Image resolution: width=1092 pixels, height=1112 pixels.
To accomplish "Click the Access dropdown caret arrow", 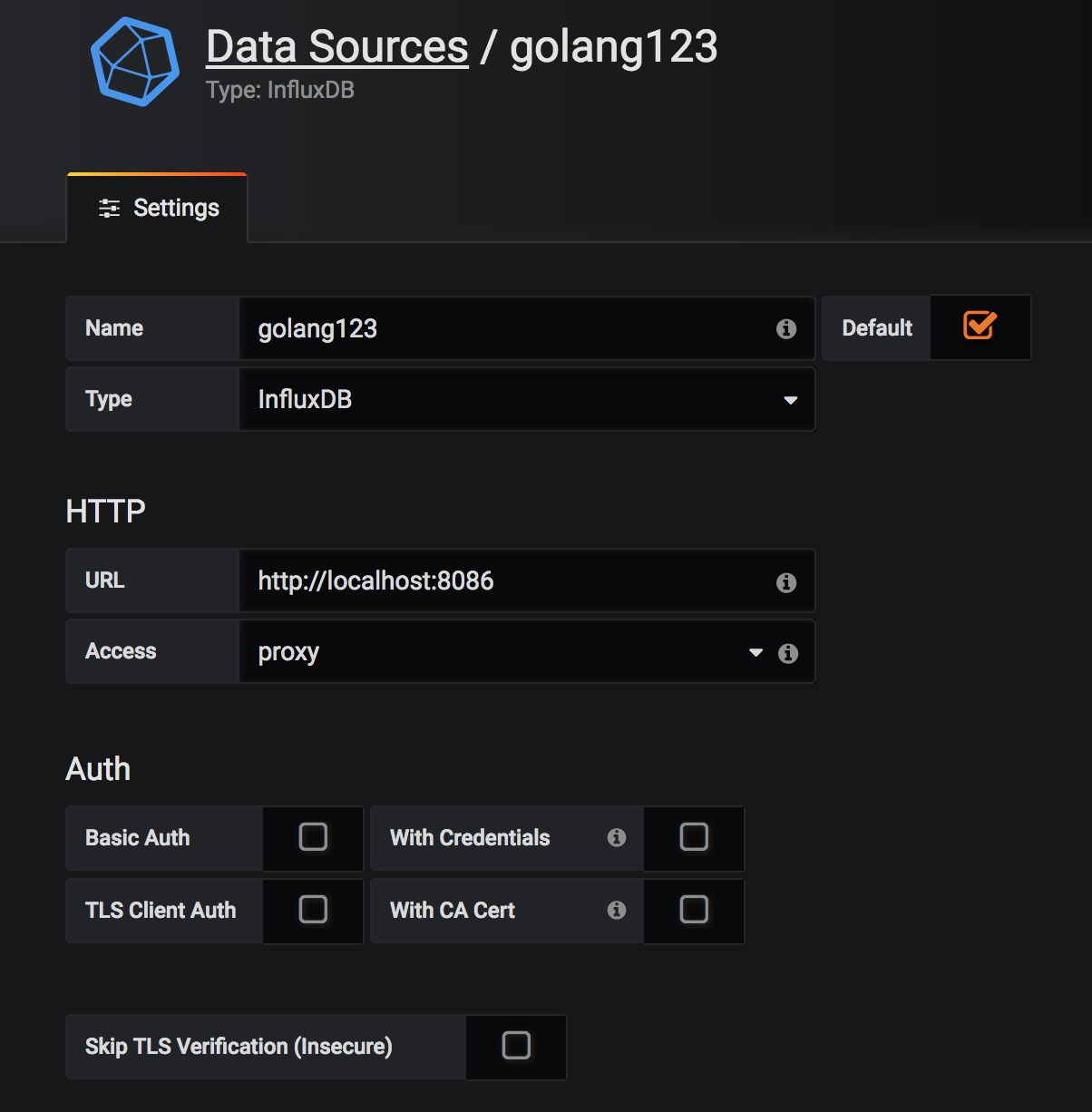I will point(756,653).
